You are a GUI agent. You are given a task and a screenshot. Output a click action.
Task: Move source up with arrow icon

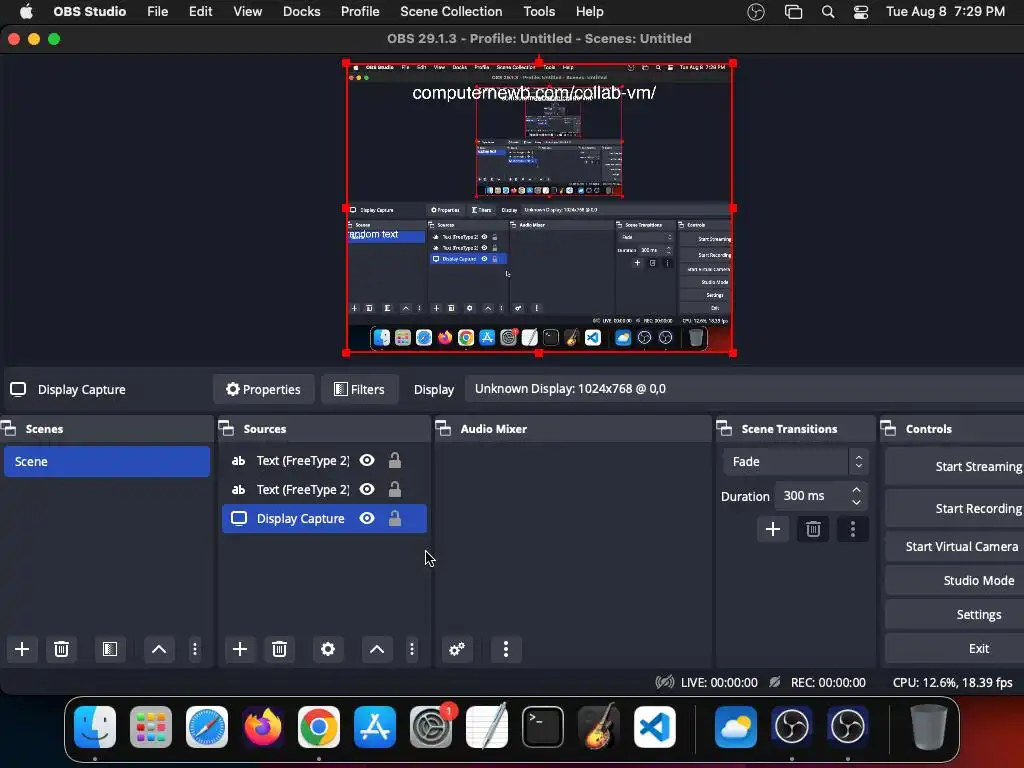click(x=377, y=649)
